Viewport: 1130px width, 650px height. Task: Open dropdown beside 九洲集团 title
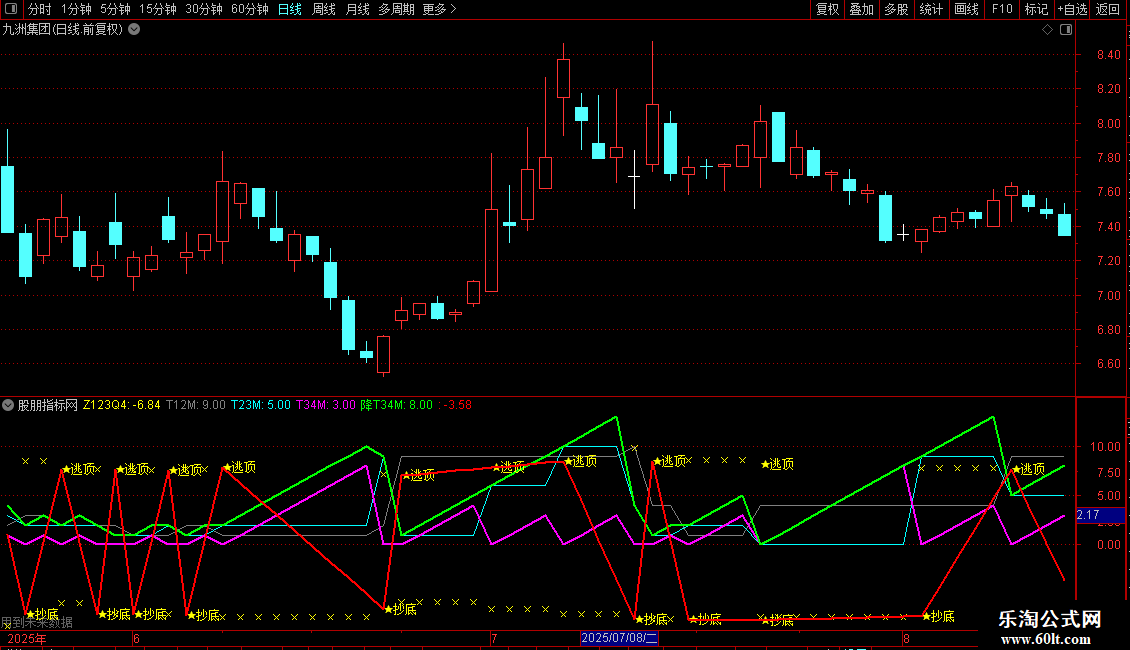pyautogui.click(x=134, y=29)
